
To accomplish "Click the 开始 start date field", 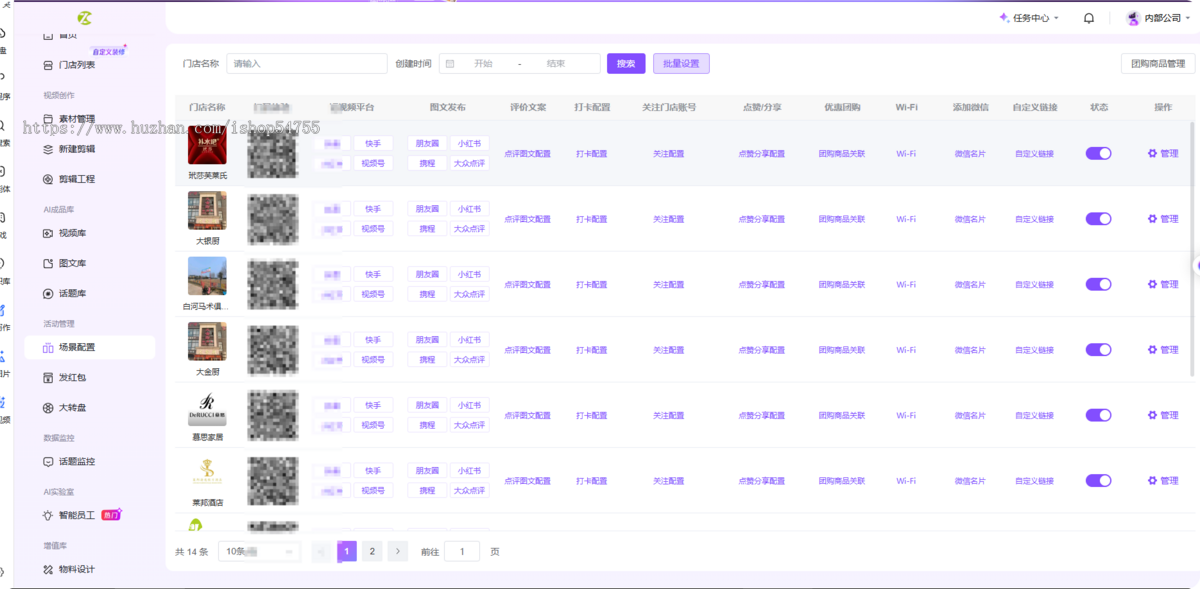I will pyautogui.click(x=484, y=63).
